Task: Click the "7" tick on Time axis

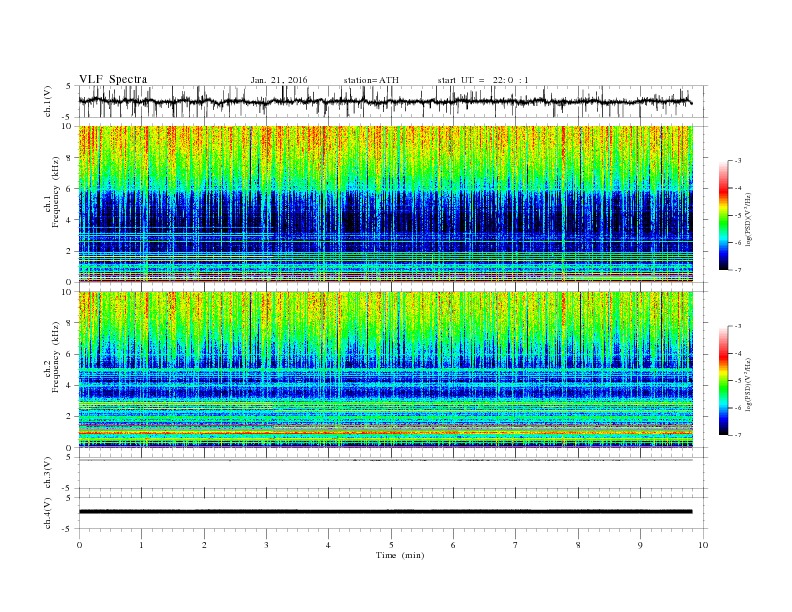Action: coord(516,545)
